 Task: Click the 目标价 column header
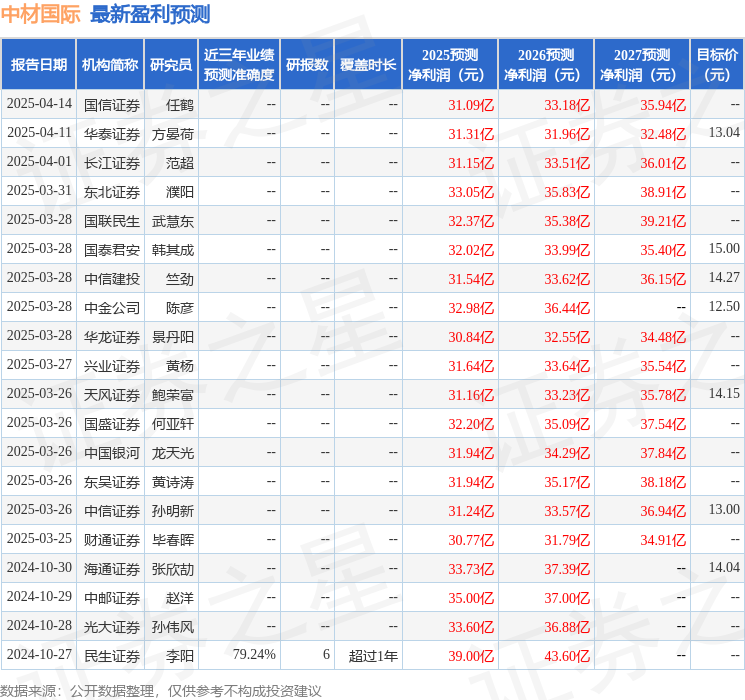pyautogui.click(x=717, y=64)
